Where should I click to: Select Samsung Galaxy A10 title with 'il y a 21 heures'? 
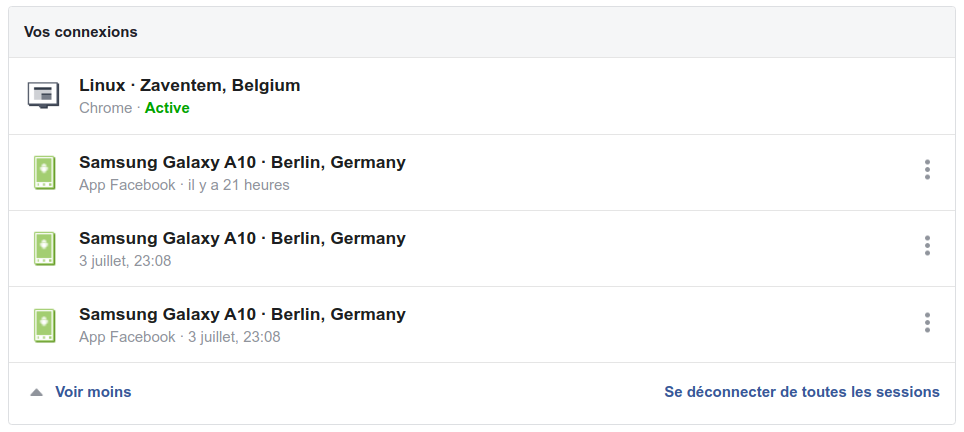242,162
